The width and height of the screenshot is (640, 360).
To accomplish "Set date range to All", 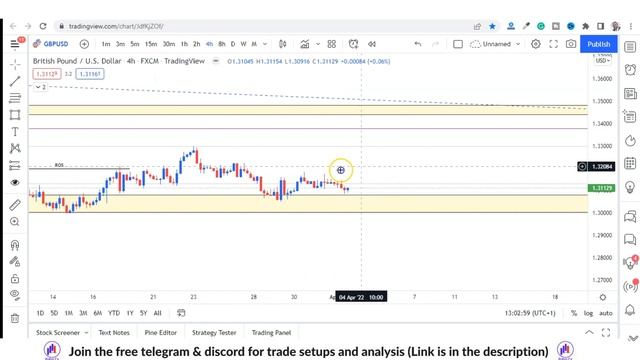I will pos(157,313).
